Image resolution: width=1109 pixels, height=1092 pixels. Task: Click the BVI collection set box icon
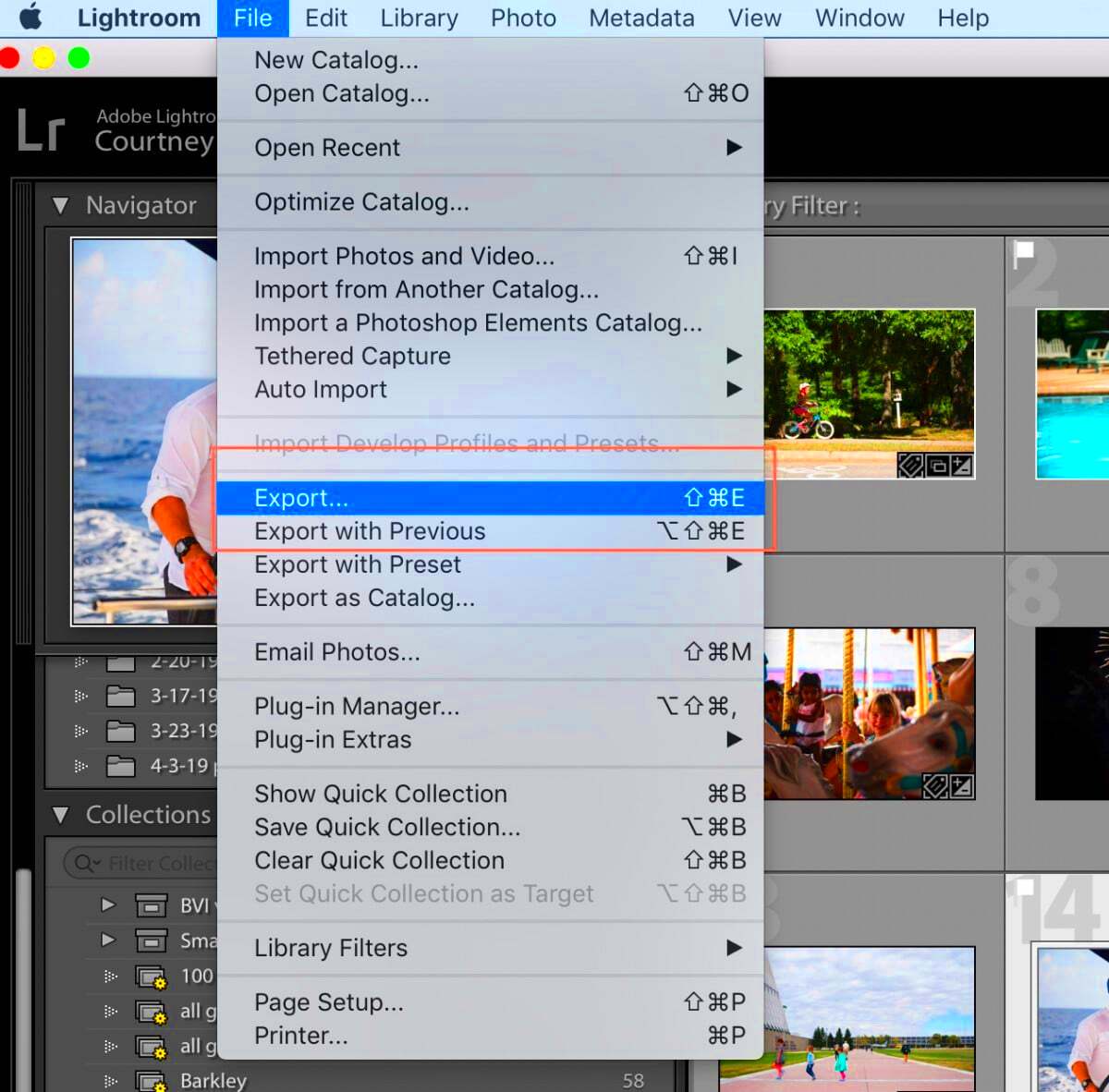pos(151,905)
